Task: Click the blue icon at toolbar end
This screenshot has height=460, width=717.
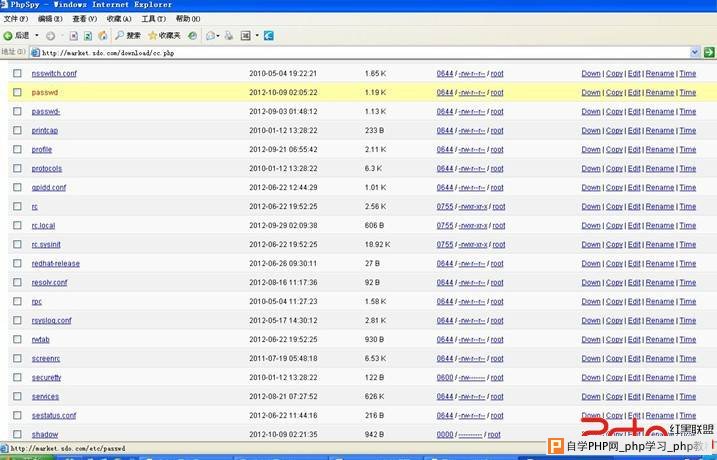Action: coord(269,36)
